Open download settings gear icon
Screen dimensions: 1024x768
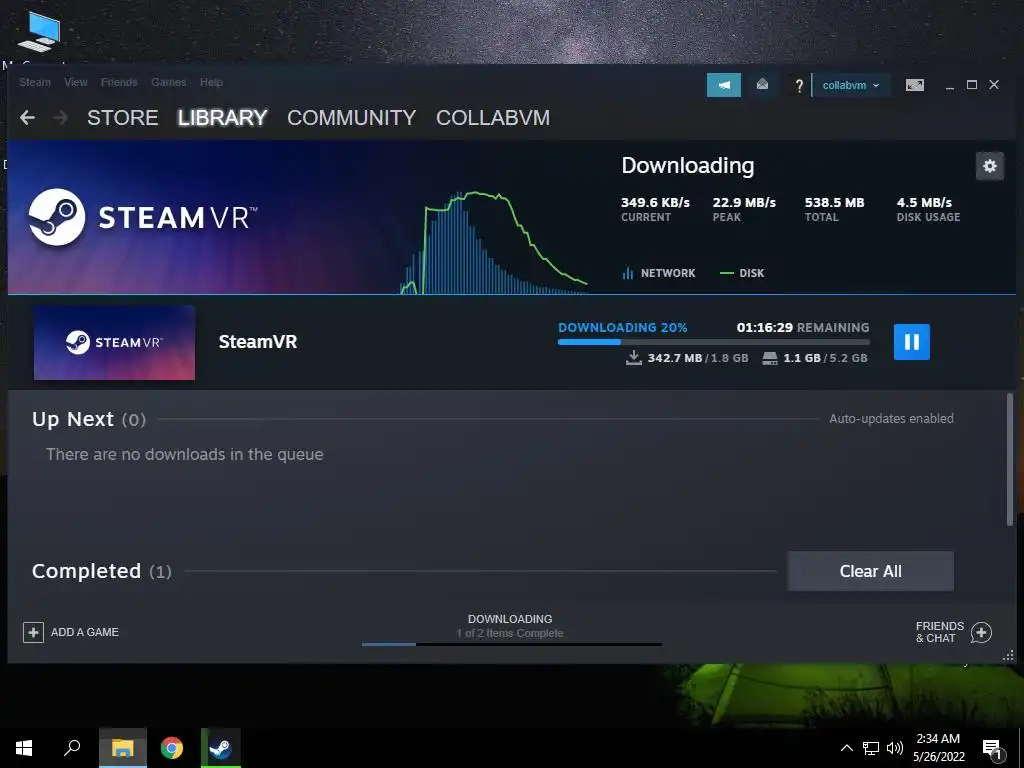click(989, 166)
